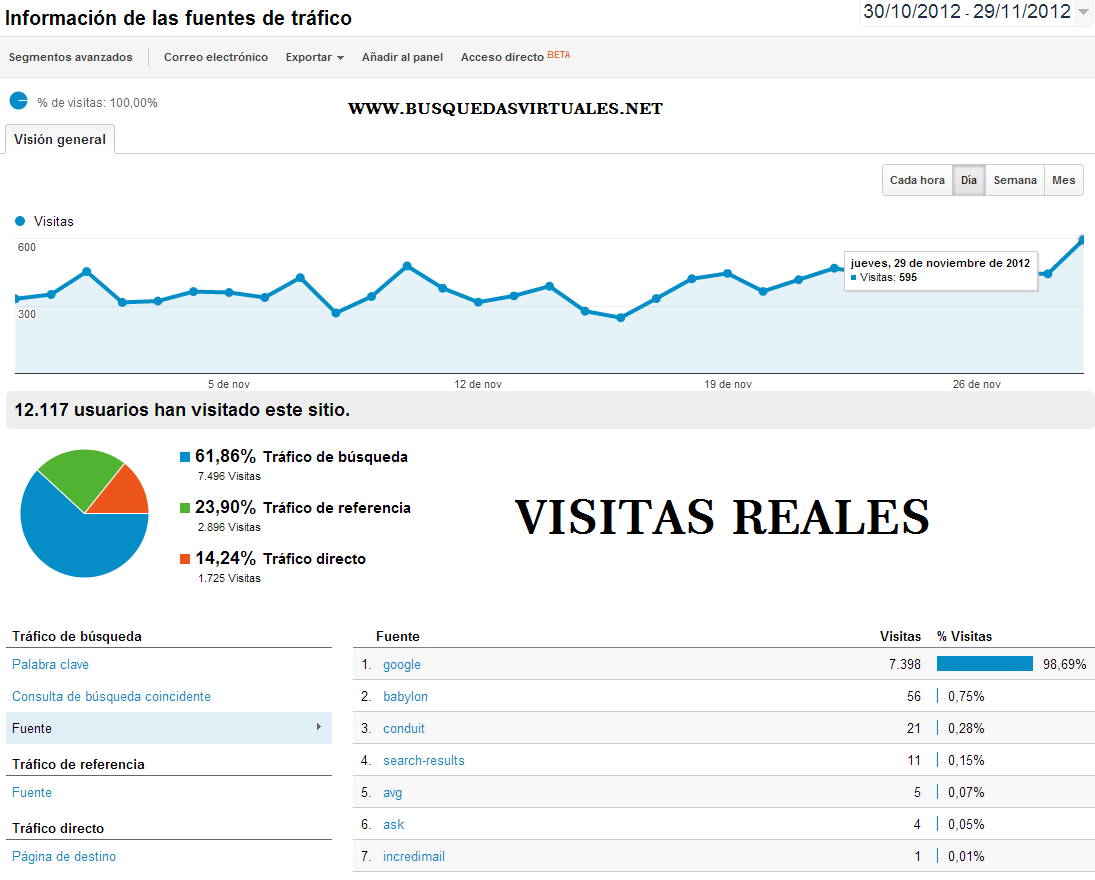1095x880 pixels.
Task: Open Acceso directo BETA
Action: (515, 57)
